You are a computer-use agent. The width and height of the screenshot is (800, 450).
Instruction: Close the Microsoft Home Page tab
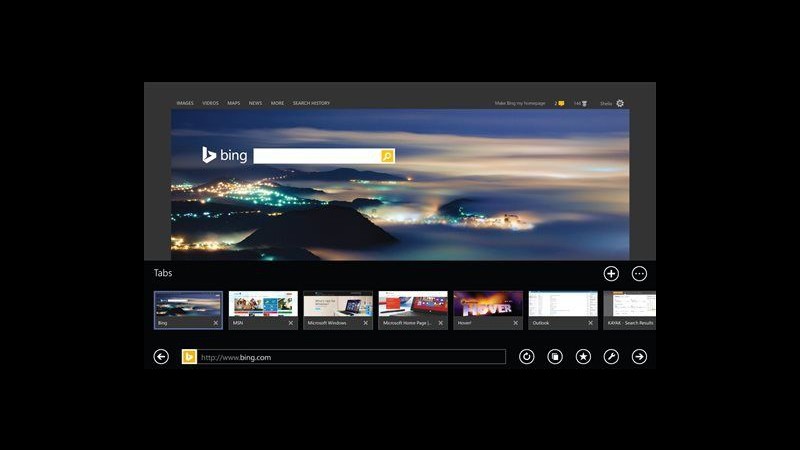440,323
